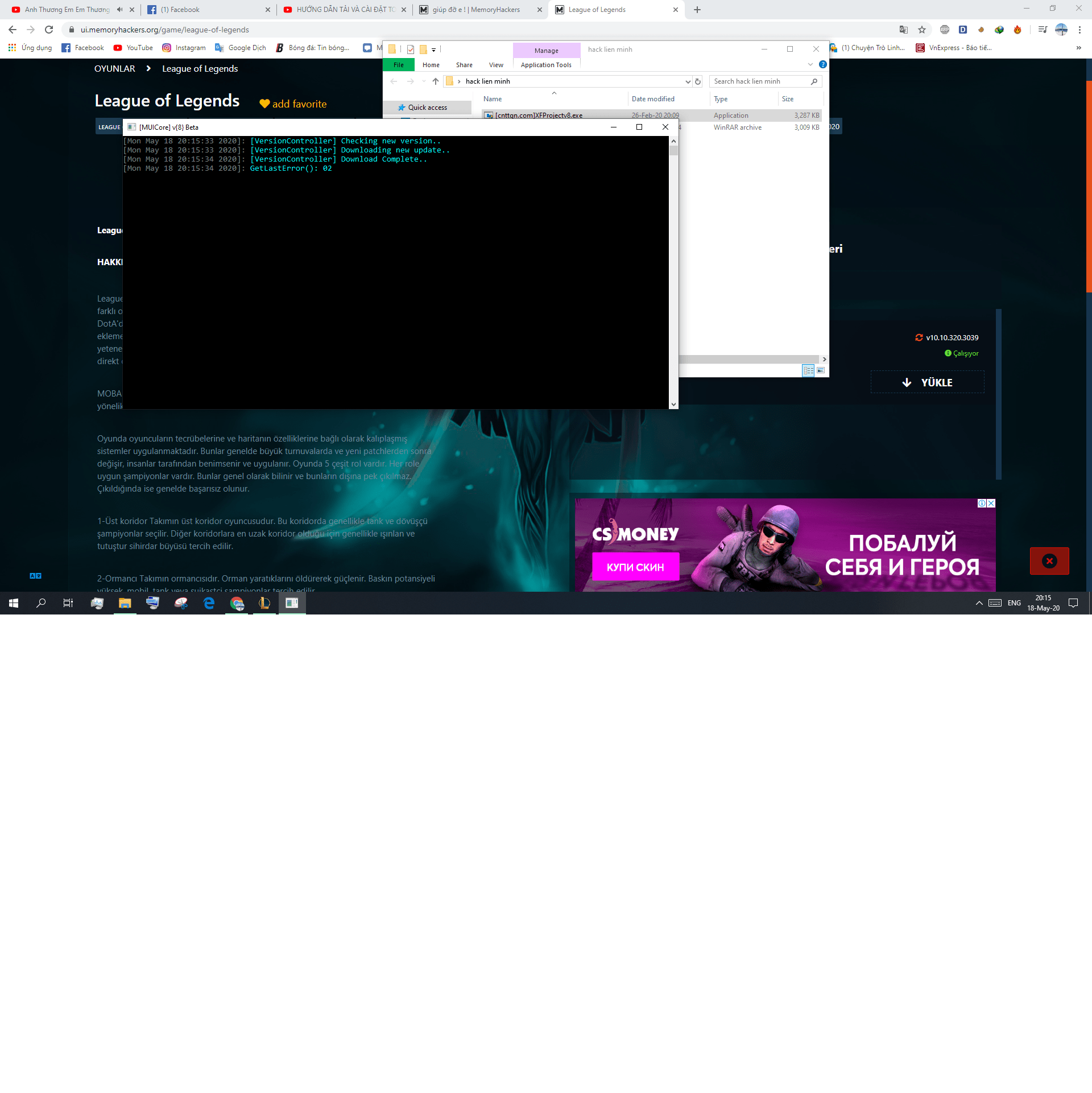Open Customize Quick Access Toolbar dropdown
The height and width of the screenshot is (1093, 1092).
[x=433, y=50]
